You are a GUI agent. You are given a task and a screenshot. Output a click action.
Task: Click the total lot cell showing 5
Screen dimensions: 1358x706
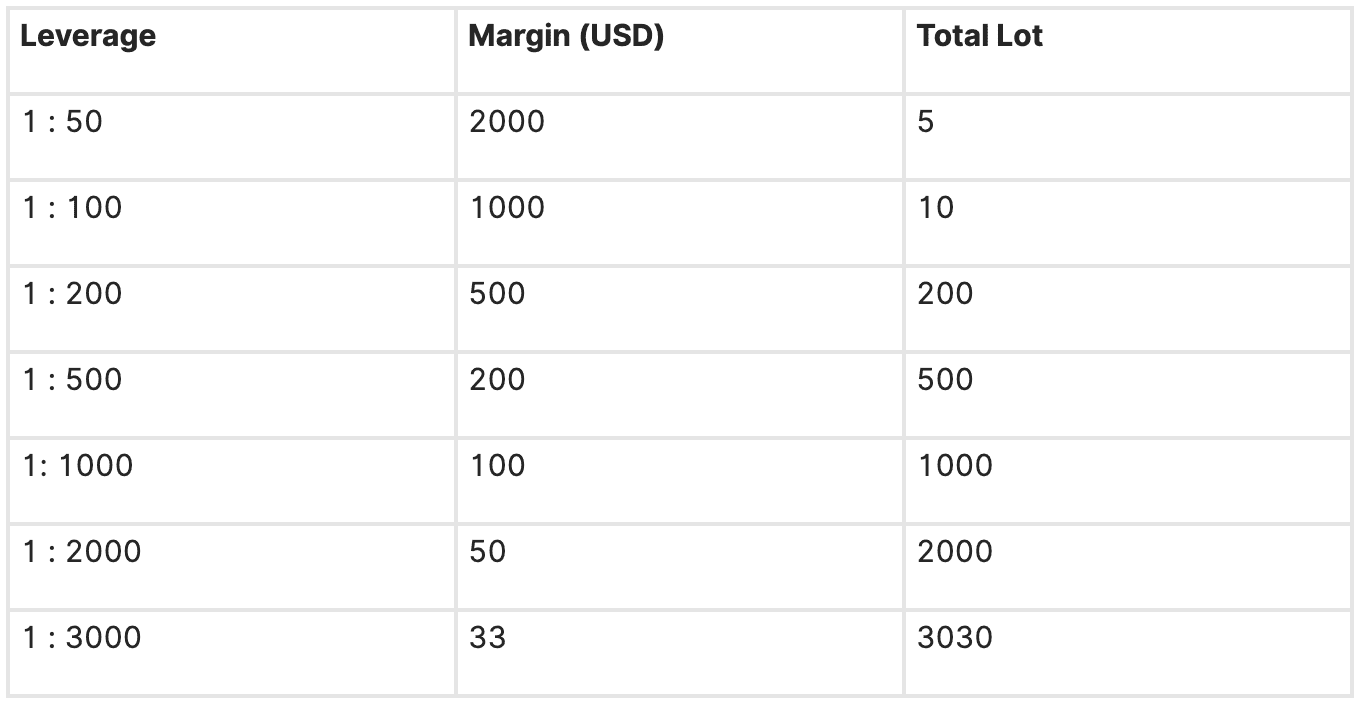click(x=1128, y=137)
